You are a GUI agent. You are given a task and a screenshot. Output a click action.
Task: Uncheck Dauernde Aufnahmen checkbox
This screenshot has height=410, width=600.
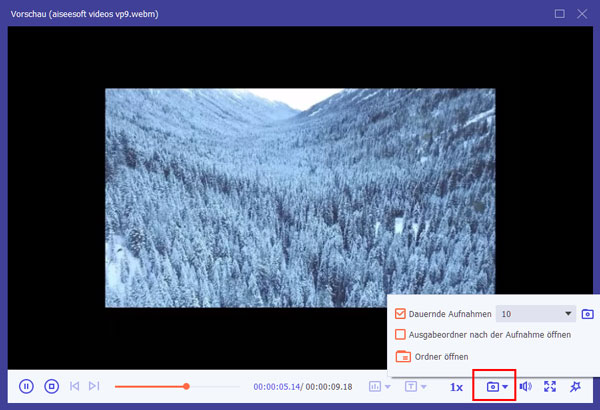401,314
